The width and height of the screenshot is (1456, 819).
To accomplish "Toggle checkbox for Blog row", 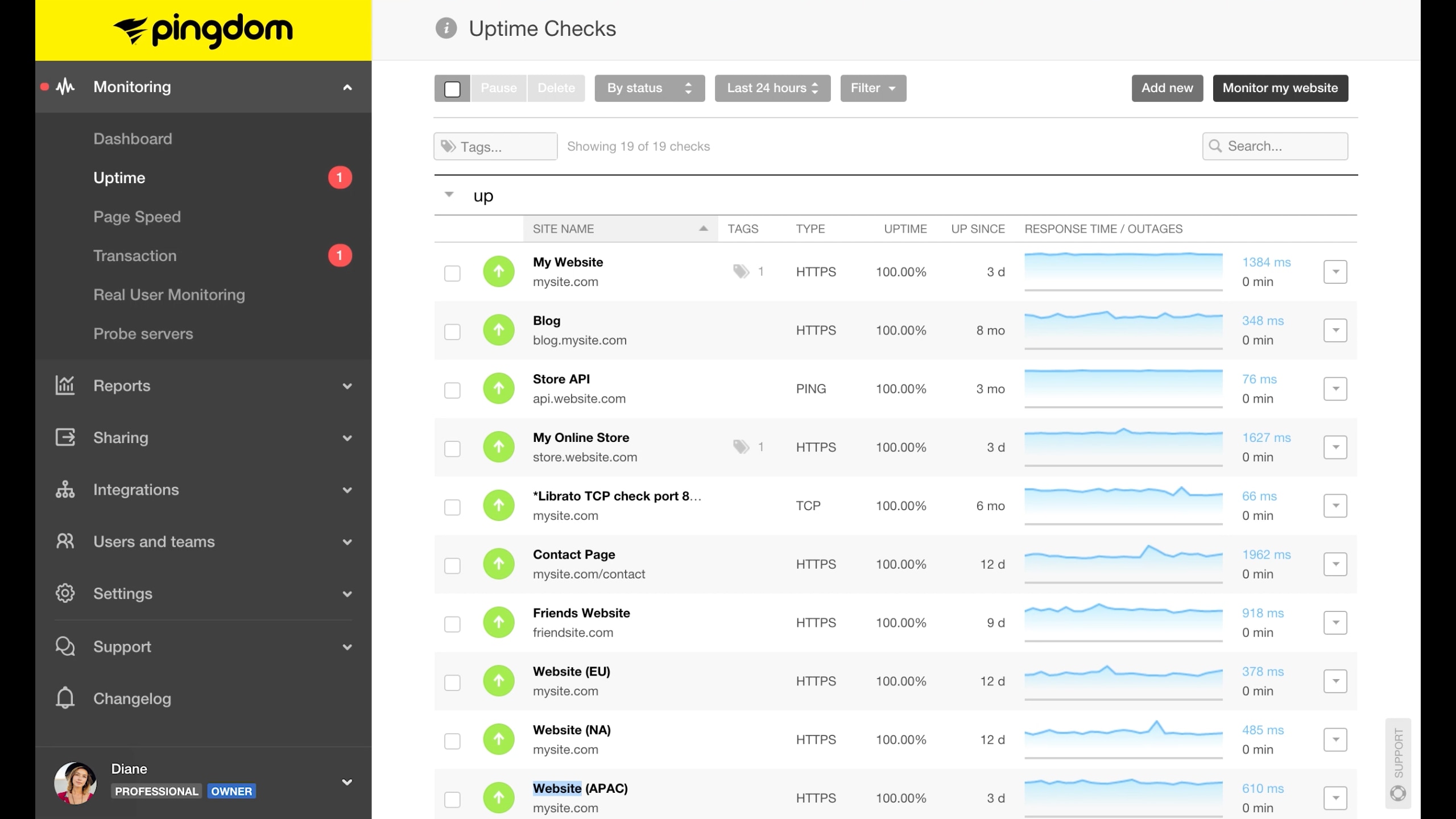I will 452,331.
